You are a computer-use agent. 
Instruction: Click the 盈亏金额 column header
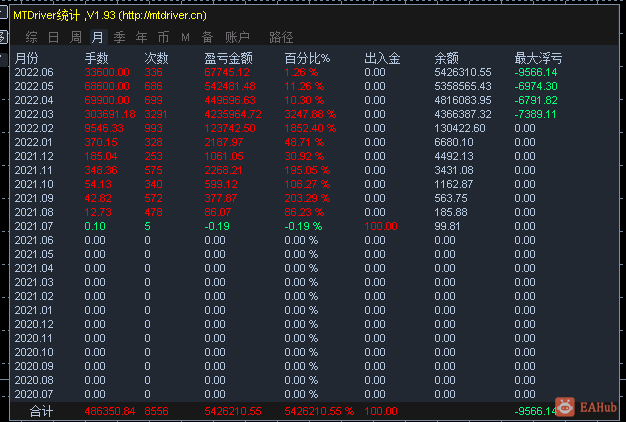click(x=228, y=59)
